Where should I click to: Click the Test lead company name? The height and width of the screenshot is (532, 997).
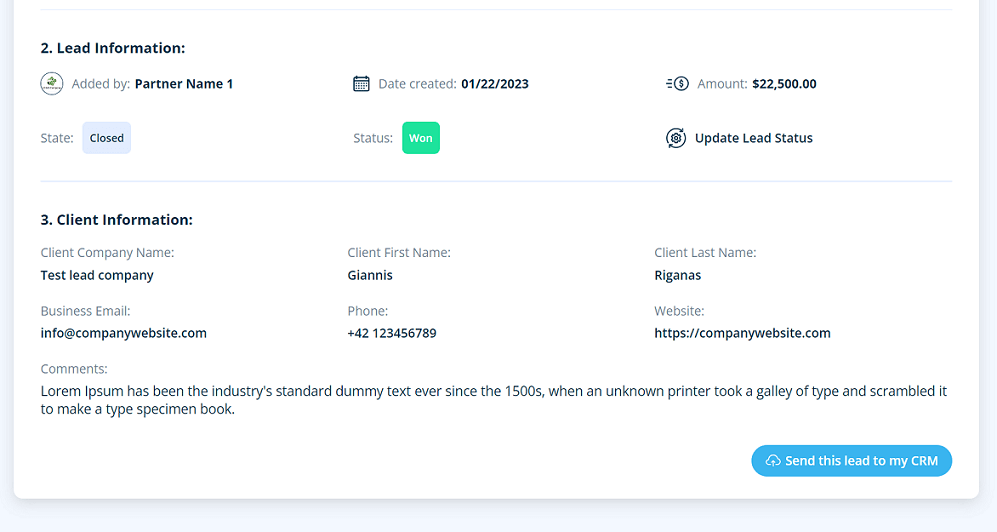pyautogui.click(x=97, y=275)
